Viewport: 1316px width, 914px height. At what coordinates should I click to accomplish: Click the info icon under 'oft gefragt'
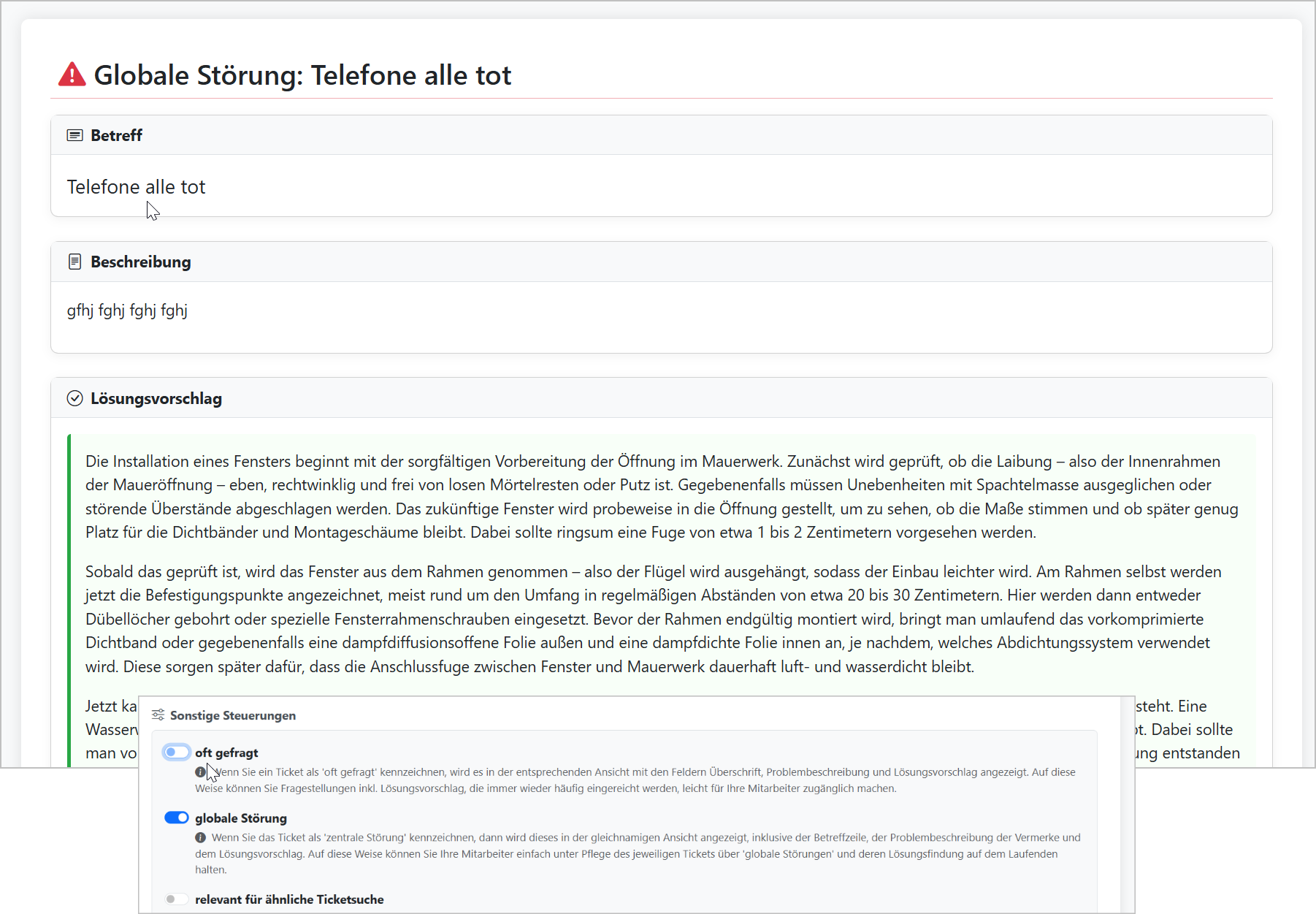(201, 772)
